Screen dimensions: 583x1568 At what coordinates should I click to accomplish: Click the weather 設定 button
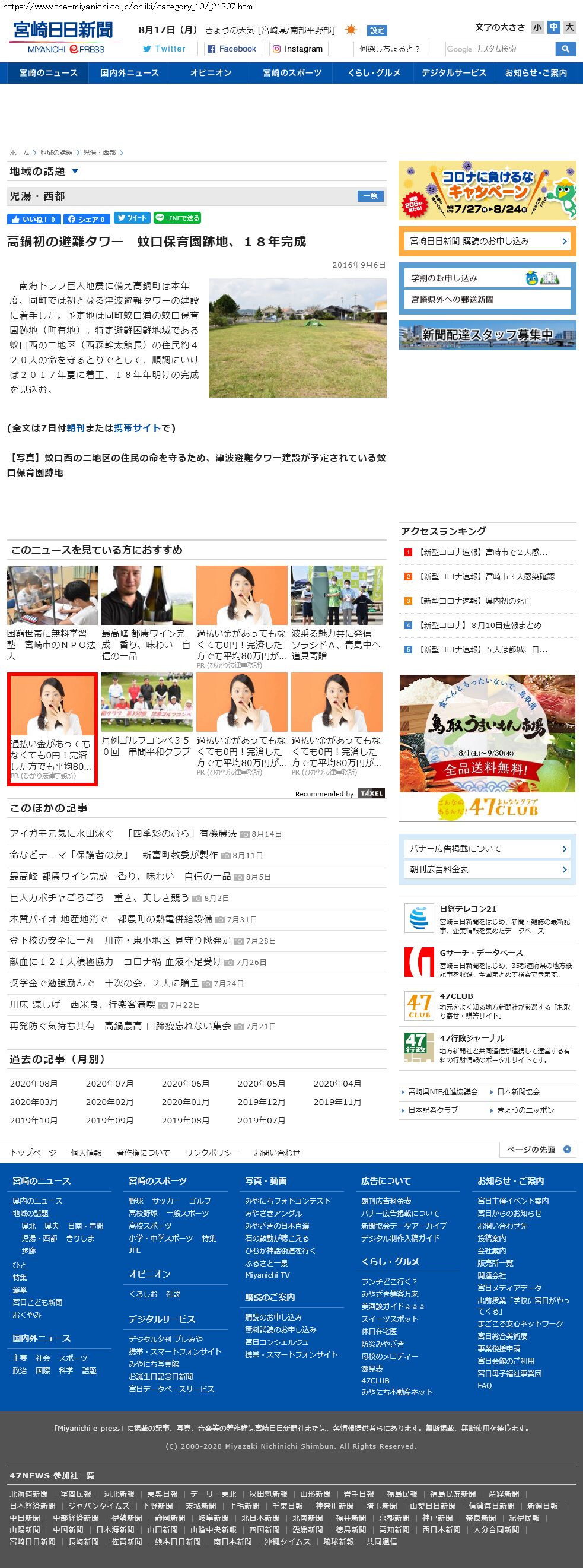(x=377, y=30)
